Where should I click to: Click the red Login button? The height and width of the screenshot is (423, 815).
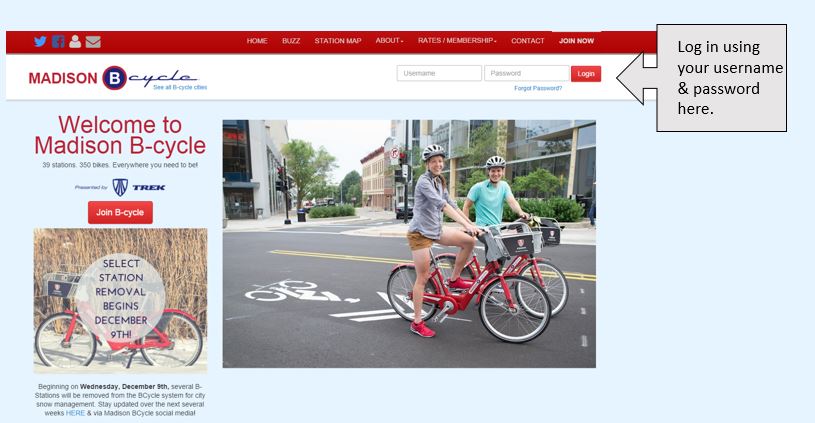pos(586,74)
